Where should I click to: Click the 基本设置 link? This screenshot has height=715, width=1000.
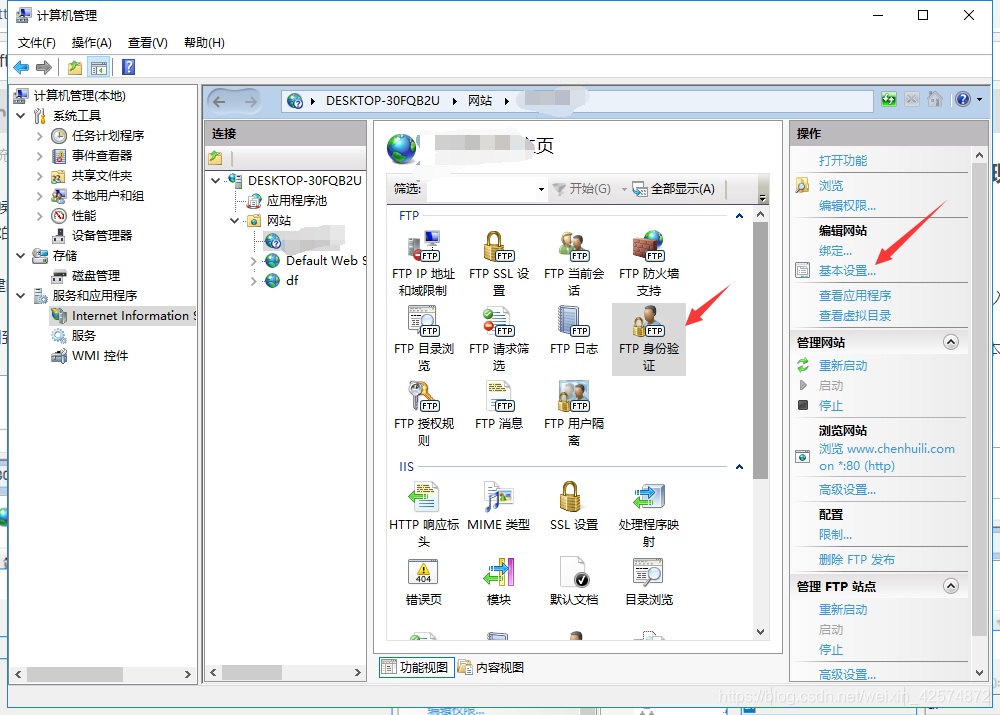847,270
